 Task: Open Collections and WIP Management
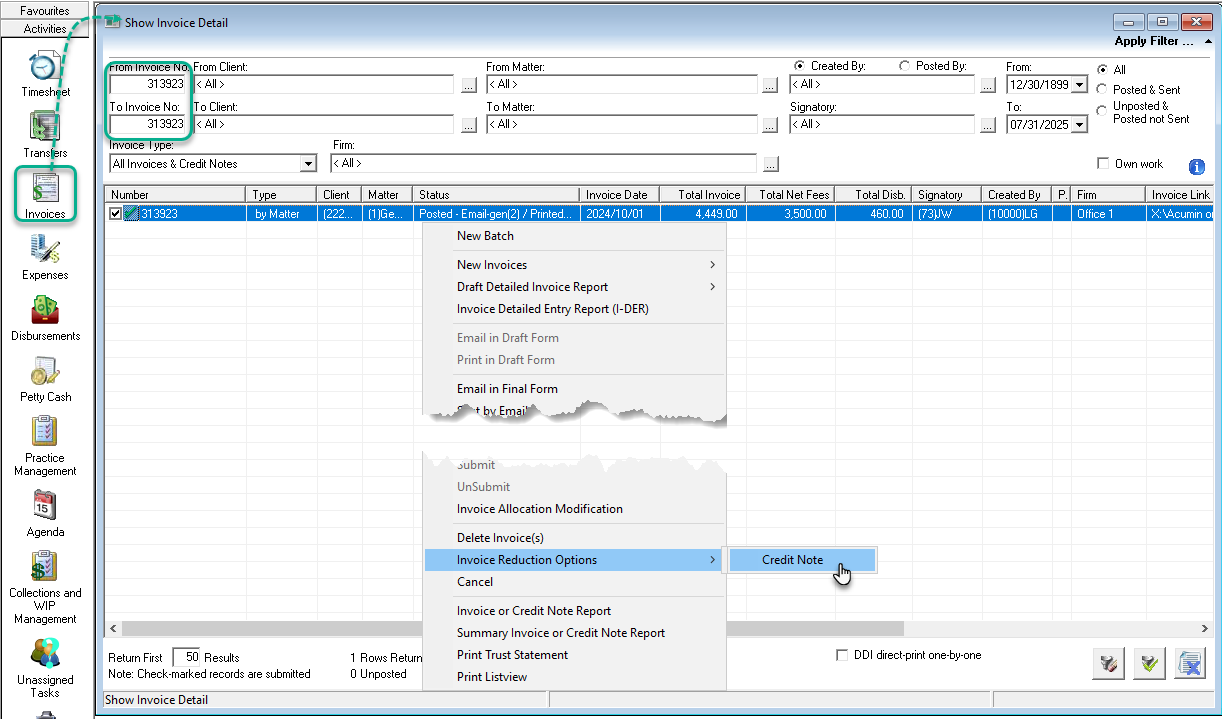point(45,588)
